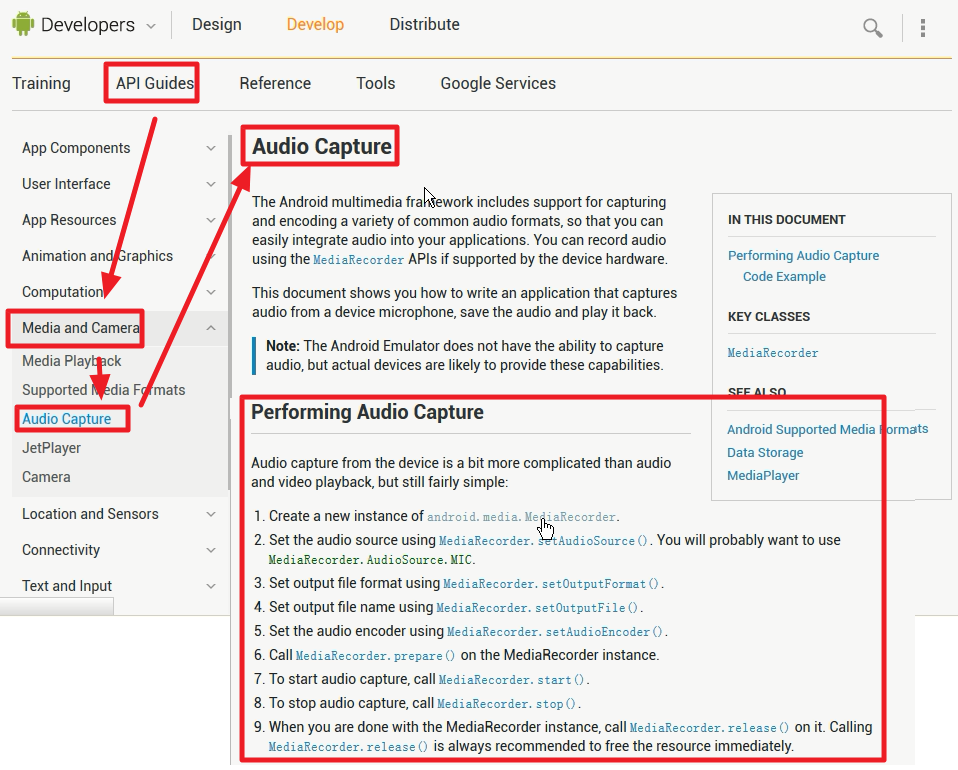Expand the User Interface chevron

pyautogui.click(x=211, y=184)
